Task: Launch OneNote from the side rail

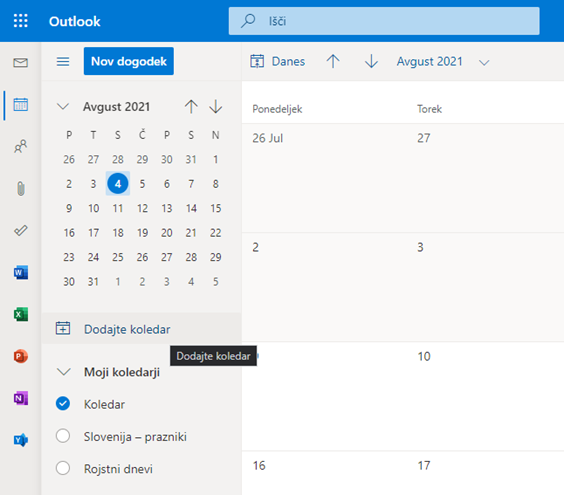Action: [x=21, y=398]
